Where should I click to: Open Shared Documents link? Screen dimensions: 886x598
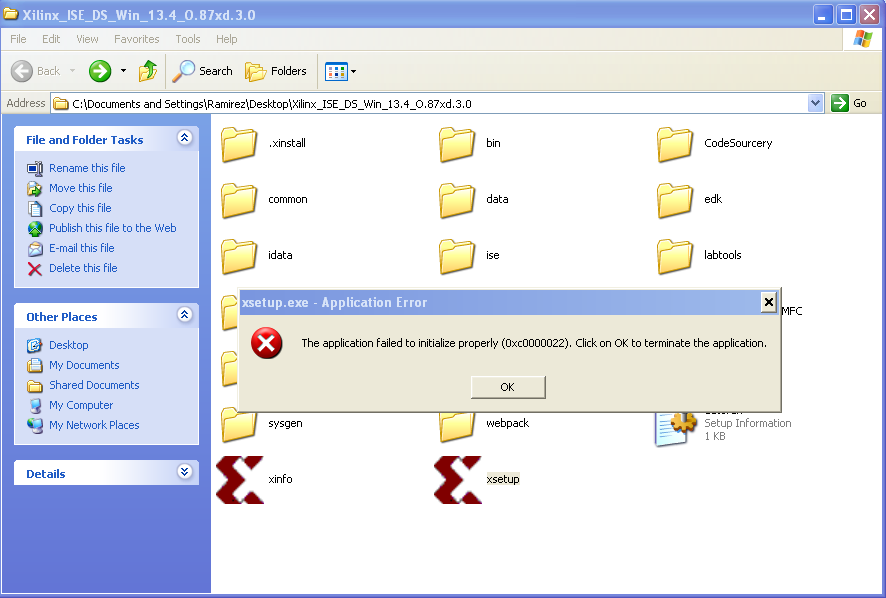pos(94,385)
